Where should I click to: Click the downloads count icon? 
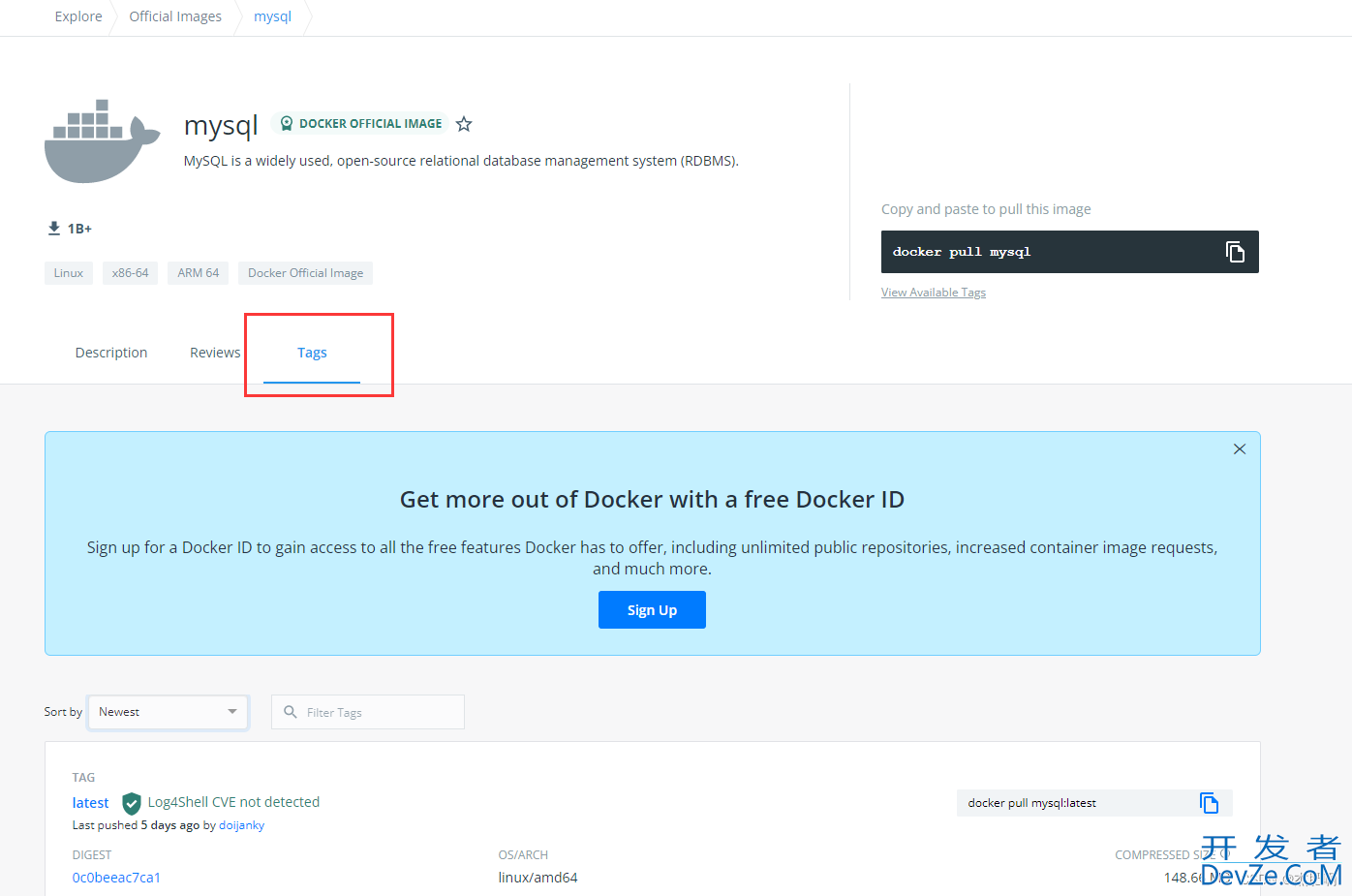(x=54, y=229)
